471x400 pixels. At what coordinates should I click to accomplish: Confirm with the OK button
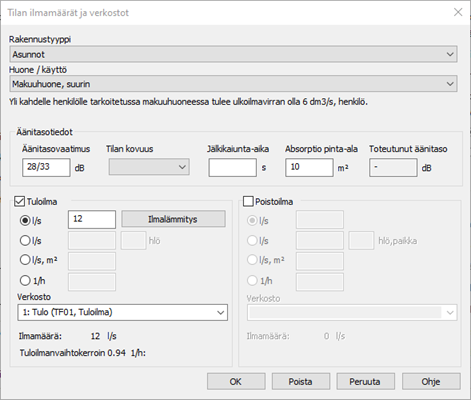point(236,381)
